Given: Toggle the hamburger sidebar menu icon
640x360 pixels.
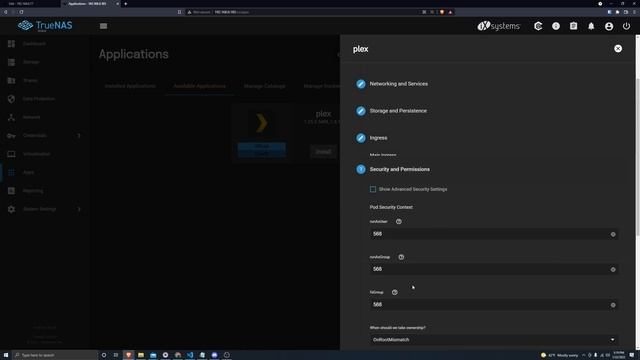Looking at the screenshot, I should tap(103, 26).
